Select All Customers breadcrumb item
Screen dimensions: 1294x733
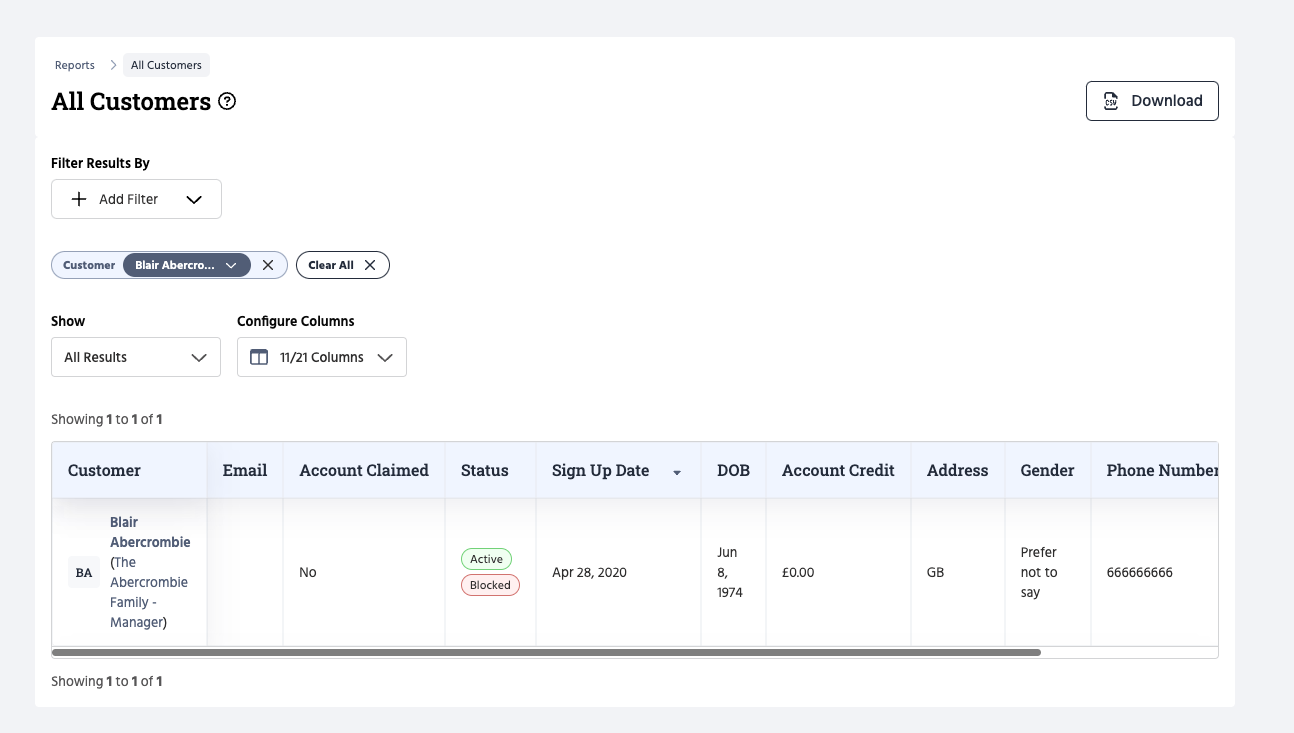pyautogui.click(x=166, y=65)
